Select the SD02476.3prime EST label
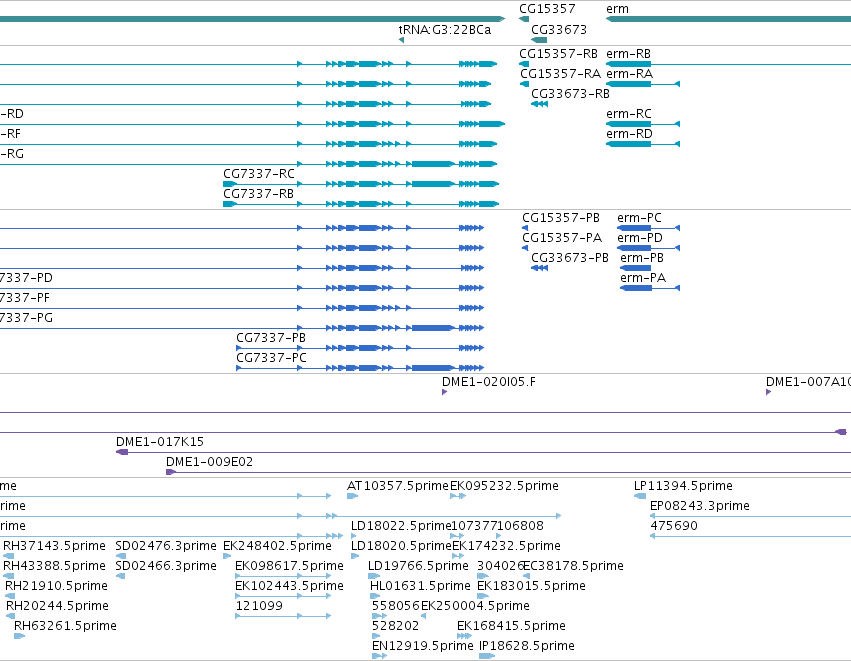 click(166, 546)
